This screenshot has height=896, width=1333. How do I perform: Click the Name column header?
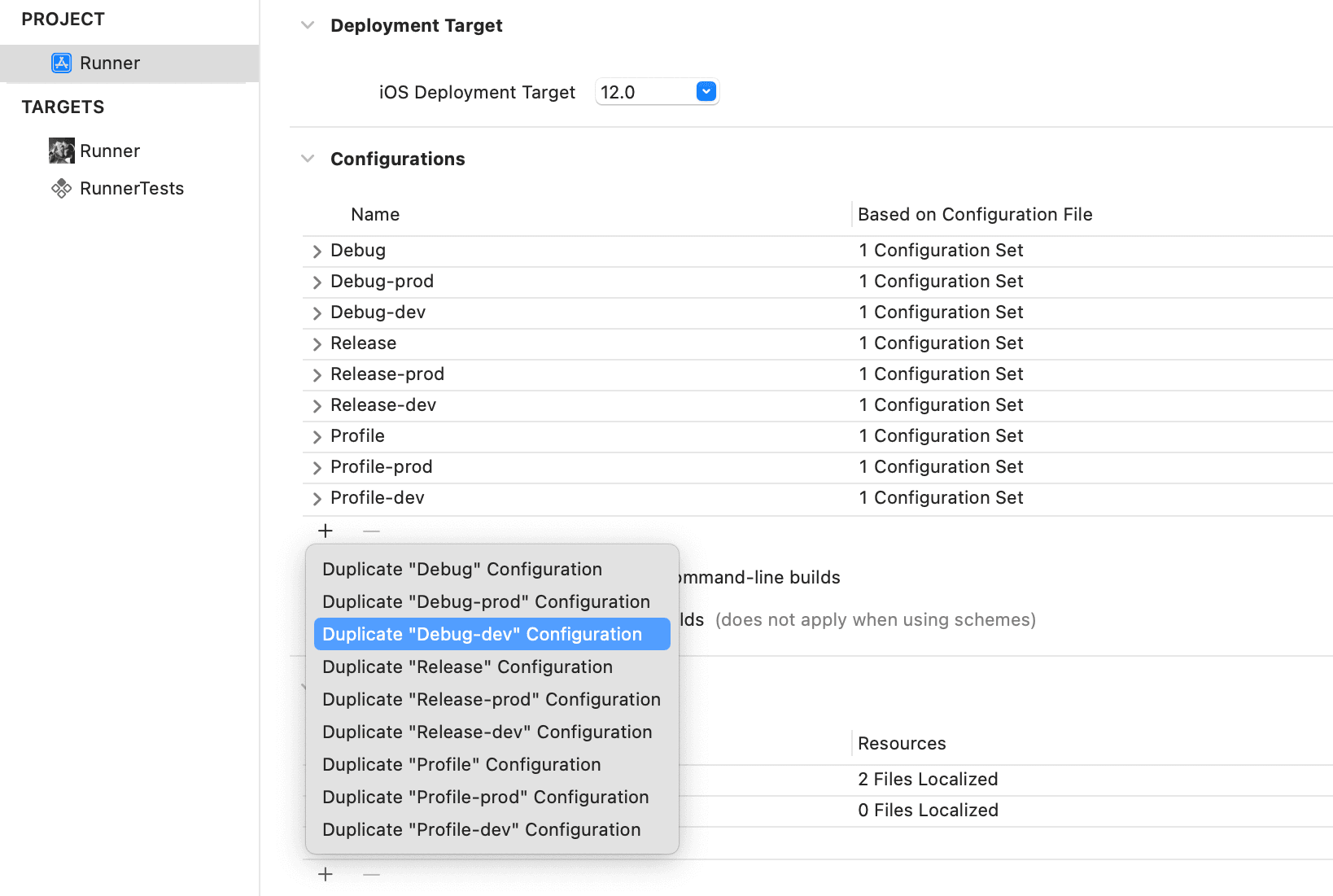pos(375,214)
